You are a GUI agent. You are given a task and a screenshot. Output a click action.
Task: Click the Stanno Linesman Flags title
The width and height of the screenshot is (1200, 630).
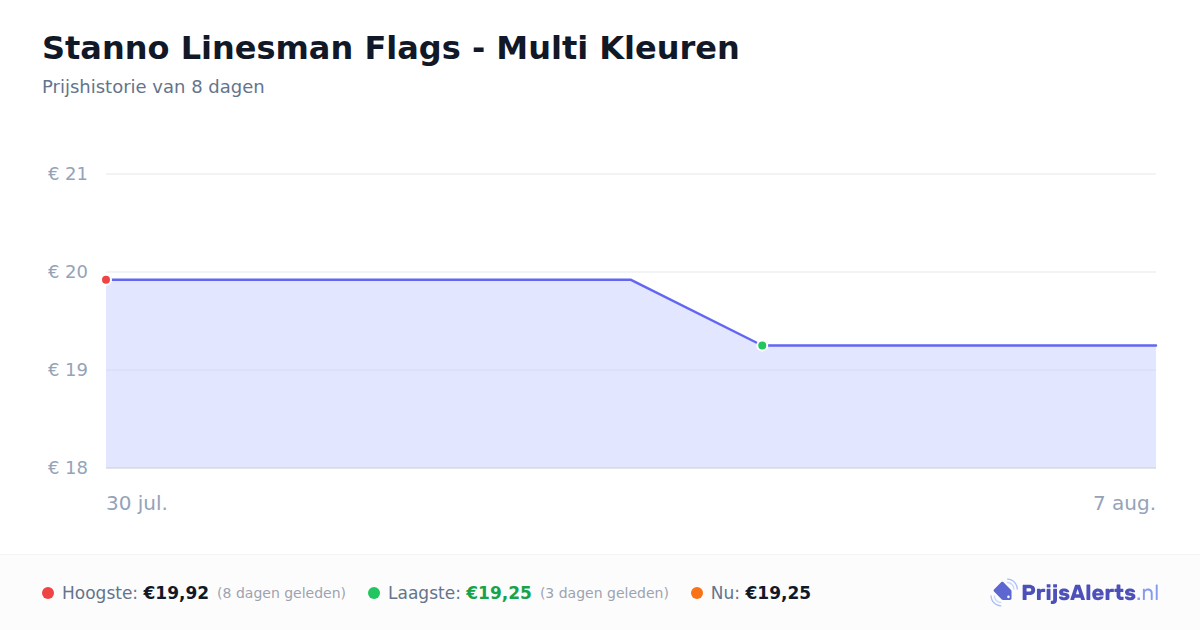391,48
